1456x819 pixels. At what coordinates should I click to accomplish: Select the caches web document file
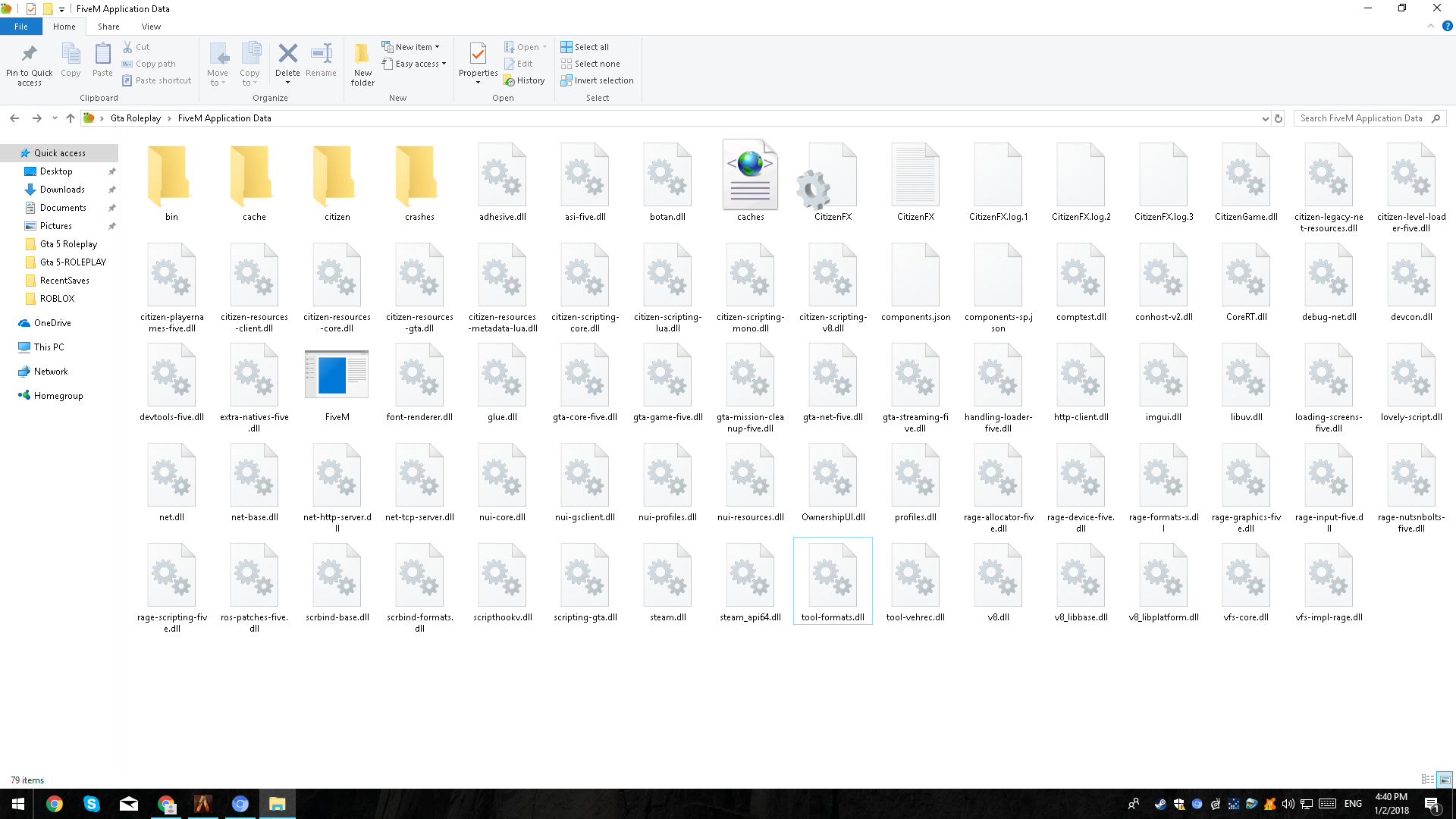tap(750, 180)
